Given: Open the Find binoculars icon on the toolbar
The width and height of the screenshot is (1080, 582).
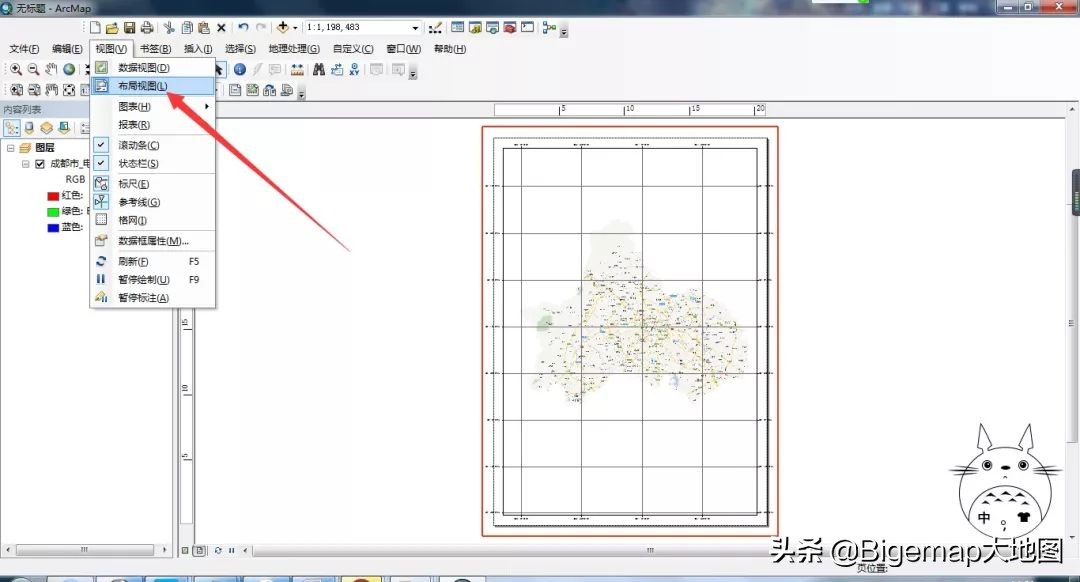Looking at the screenshot, I should click(319, 68).
